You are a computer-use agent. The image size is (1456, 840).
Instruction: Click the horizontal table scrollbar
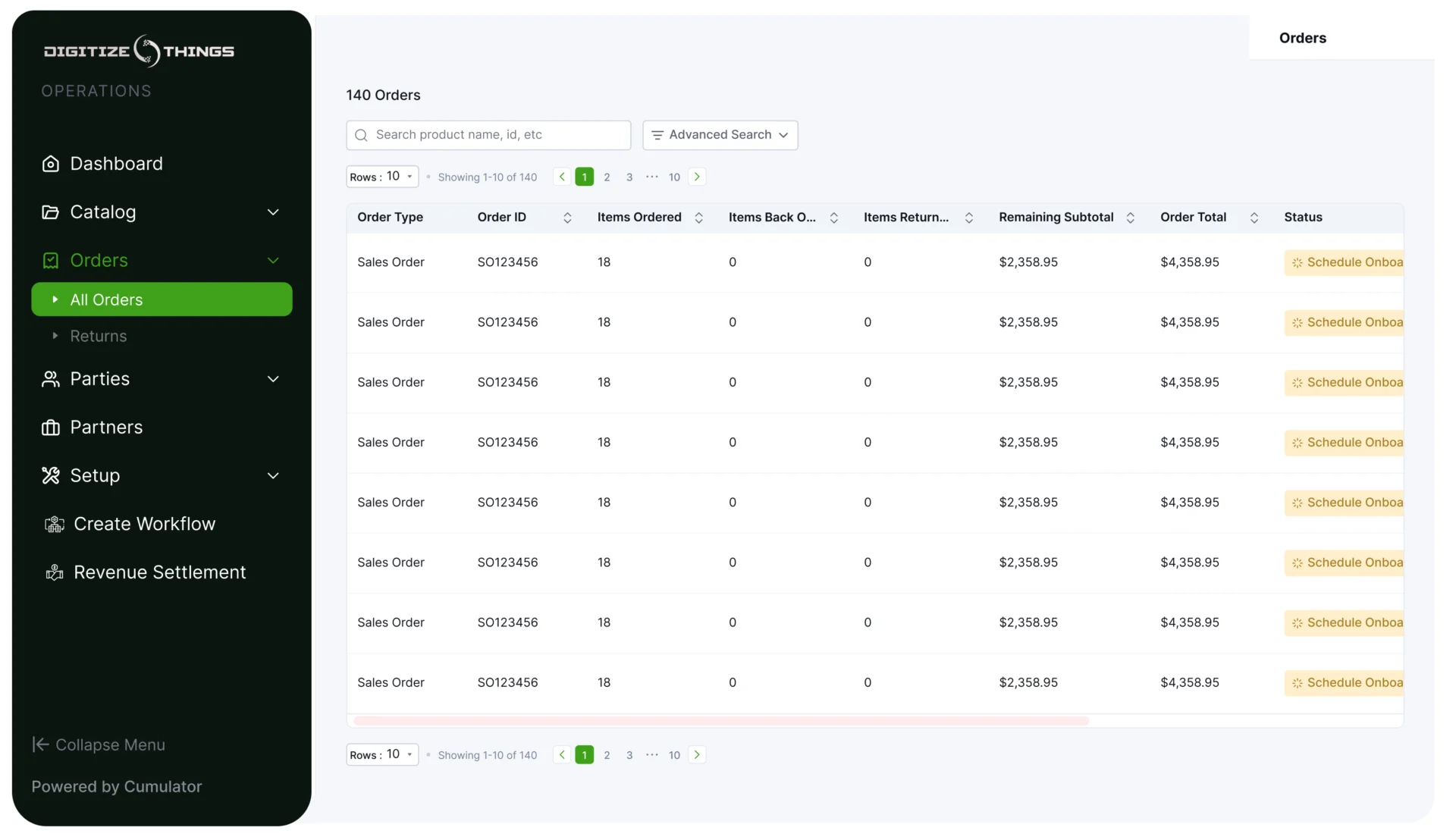pos(720,720)
